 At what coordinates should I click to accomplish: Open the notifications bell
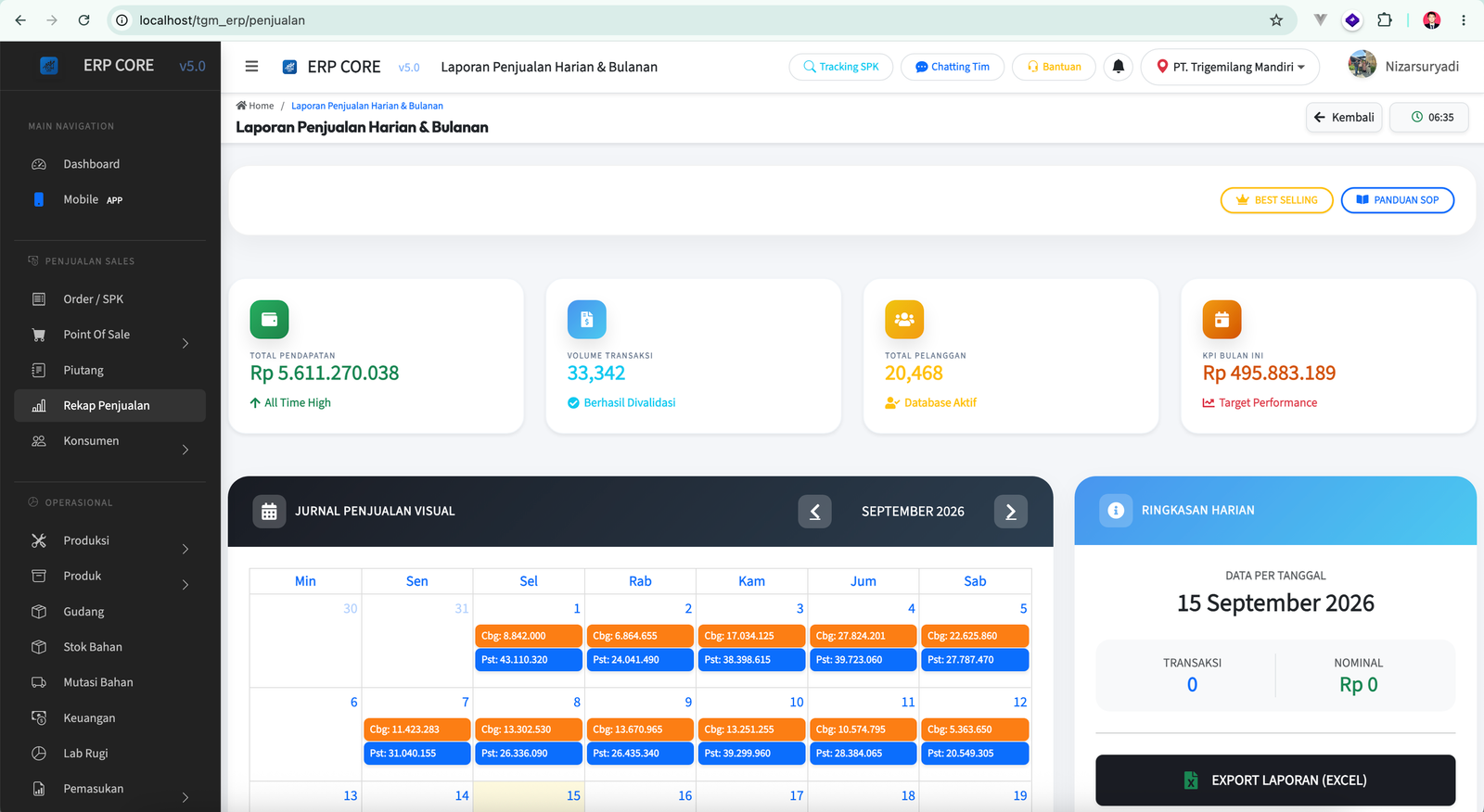1119,67
